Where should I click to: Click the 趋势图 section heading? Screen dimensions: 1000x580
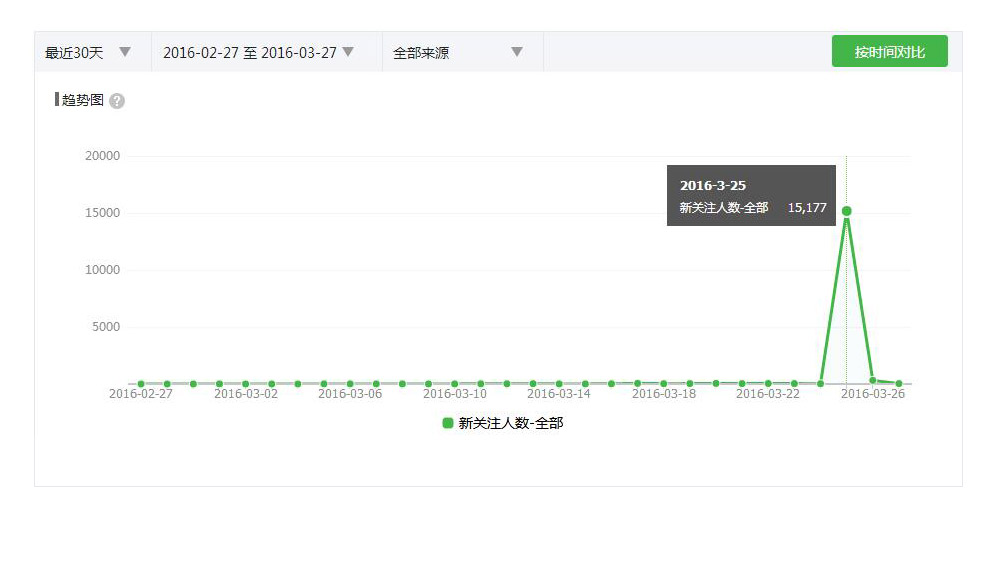click(82, 100)
